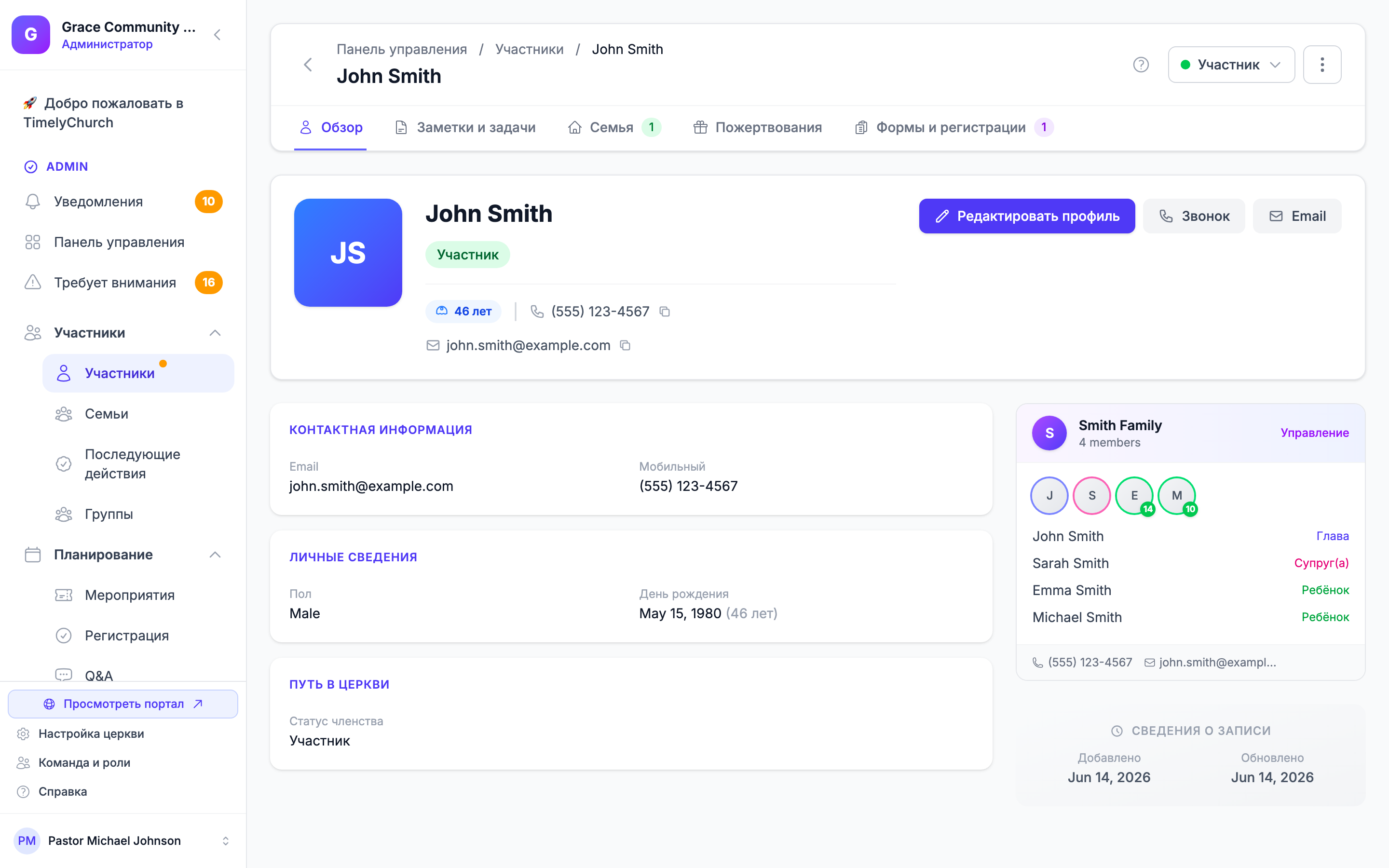Open Просмотреть портал link
Screen dimensions: 1389x868
pos(123,704)
